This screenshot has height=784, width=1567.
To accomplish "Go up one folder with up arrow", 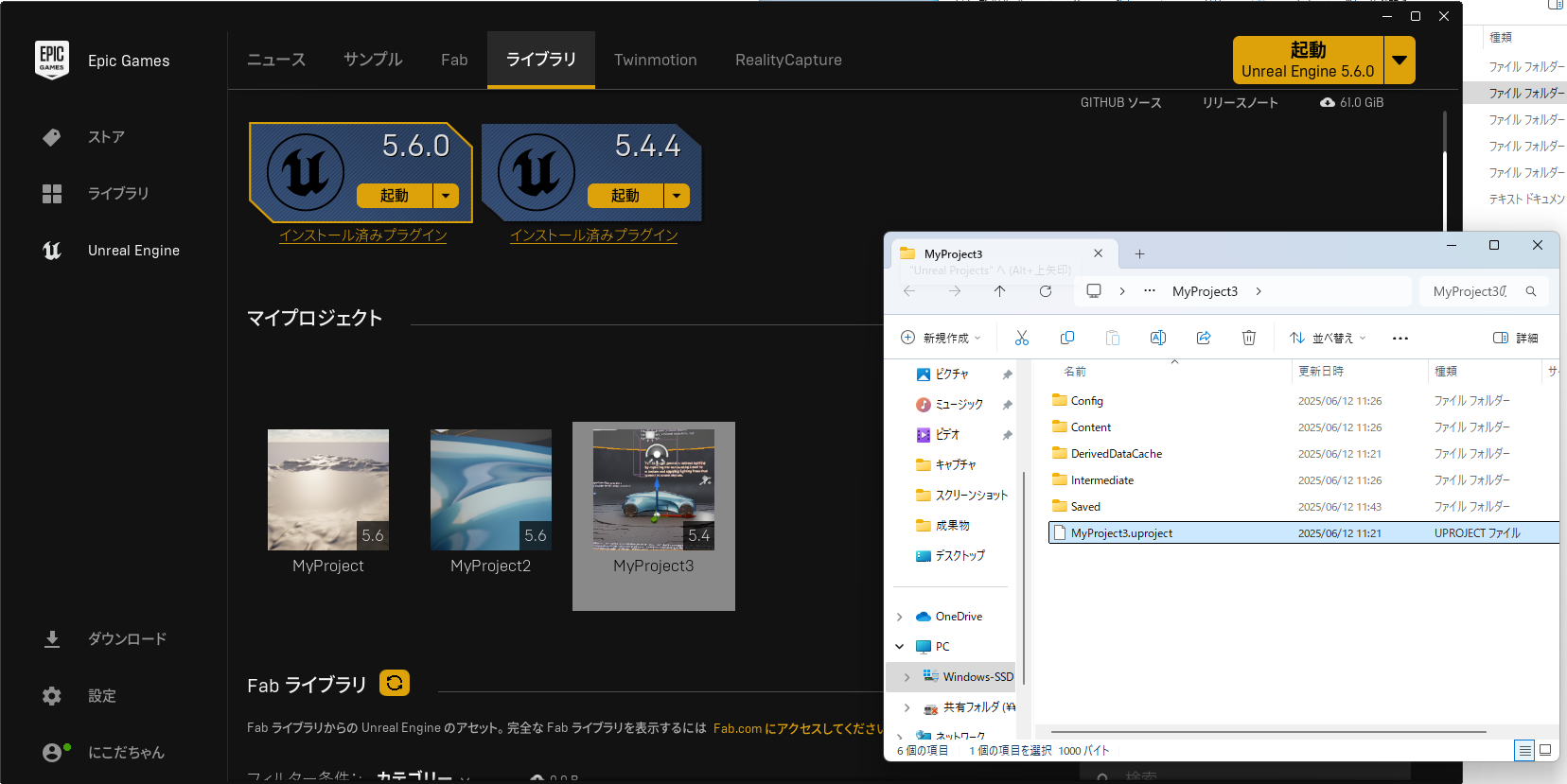I will tap(1000, 291).
